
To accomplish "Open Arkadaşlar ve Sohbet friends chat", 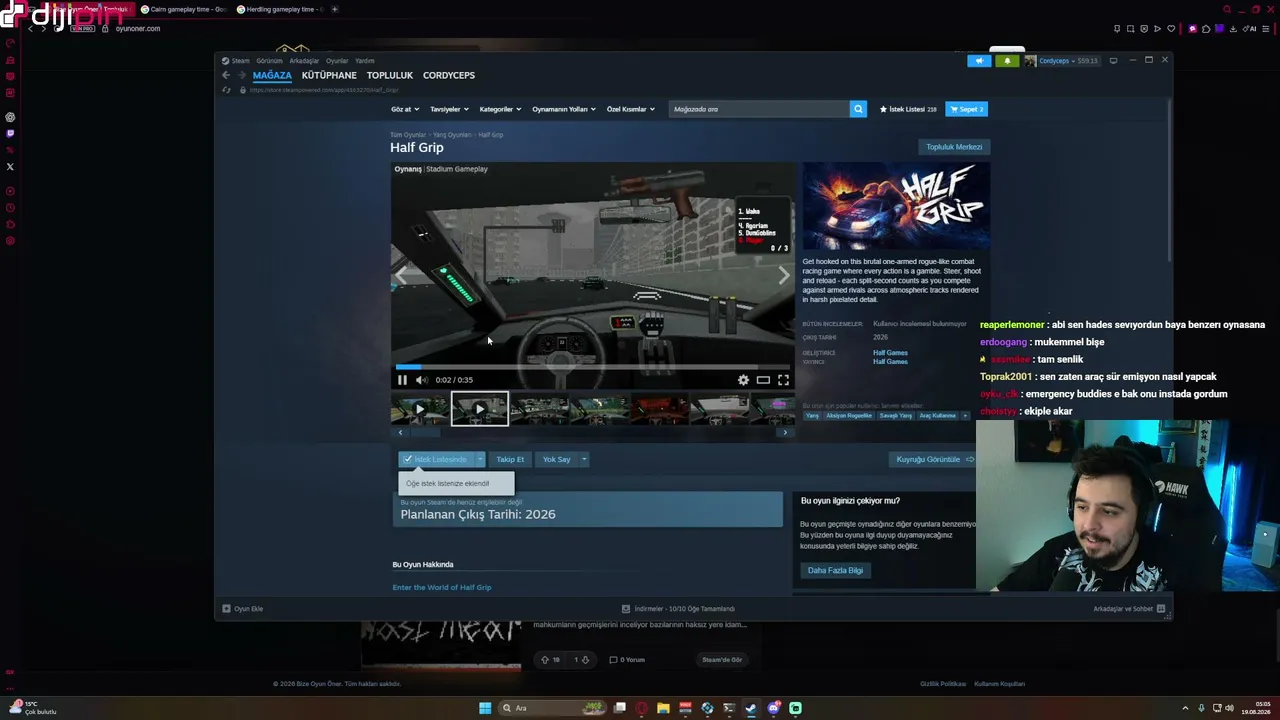I will (1129, 609).
